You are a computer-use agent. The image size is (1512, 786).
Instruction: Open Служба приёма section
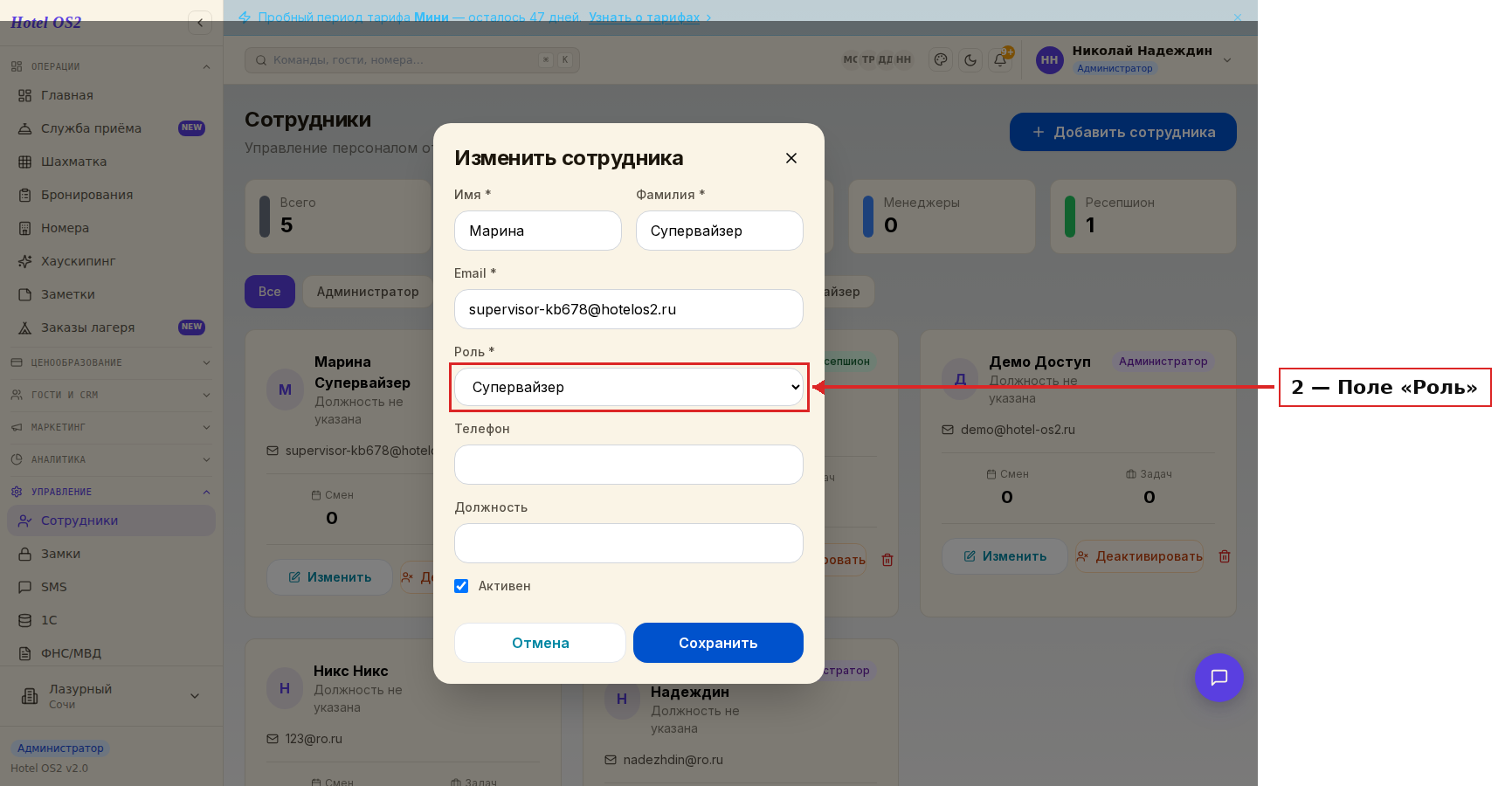click(111, 128)
